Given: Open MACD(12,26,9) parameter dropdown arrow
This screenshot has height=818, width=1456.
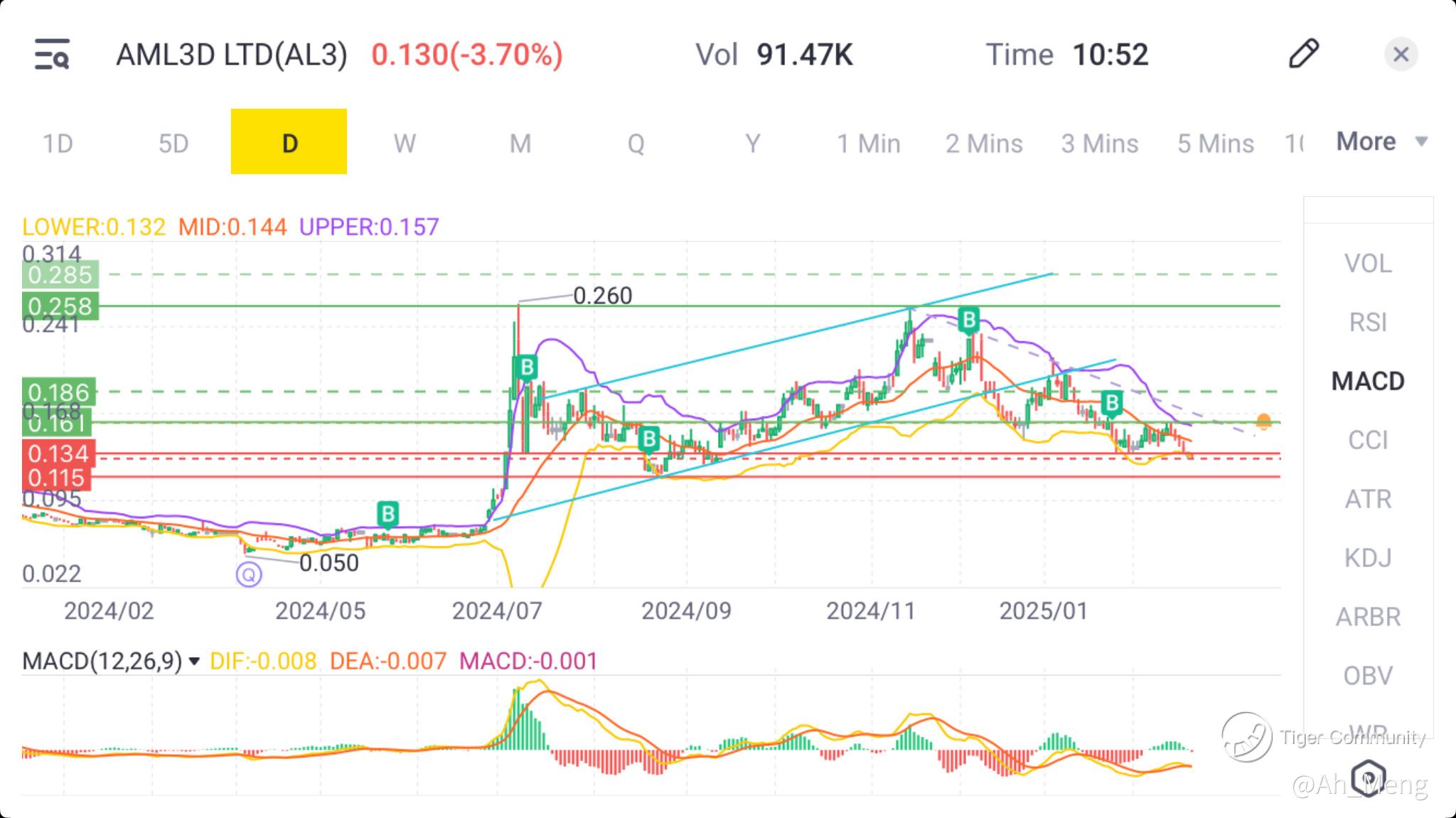Looking at the screenshot, I should (x=193, y=662).
